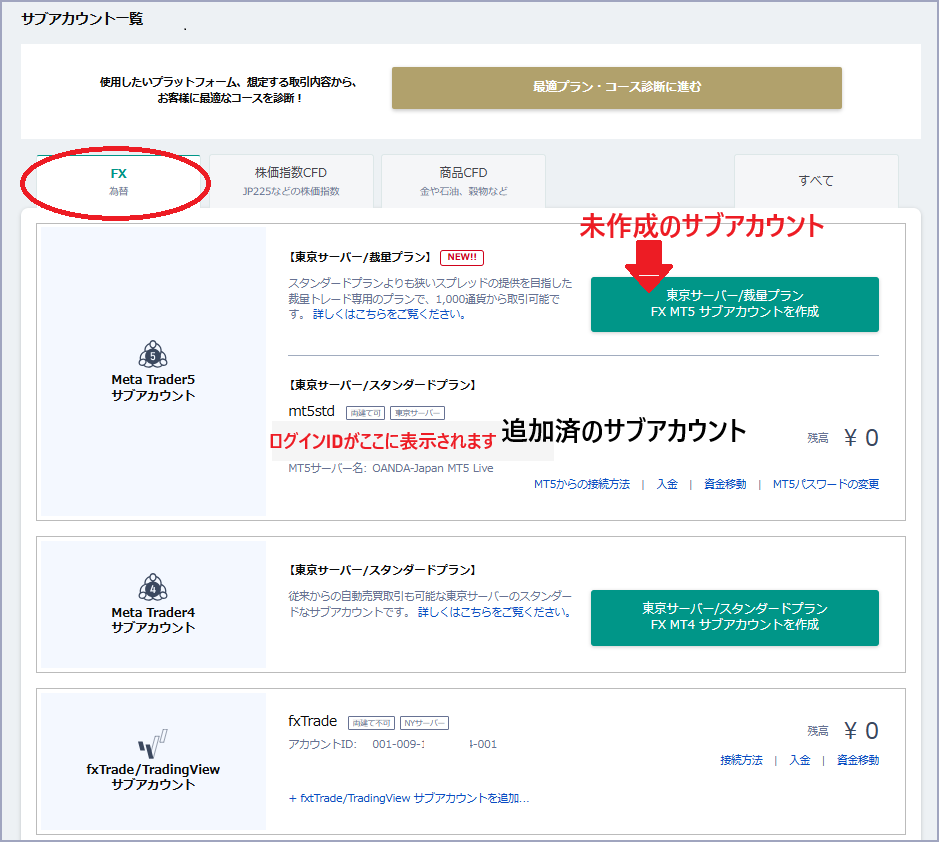Click the fxTrade/TradingView logo icon
Screen dimensions: 939x842
(x=153, y=744)
